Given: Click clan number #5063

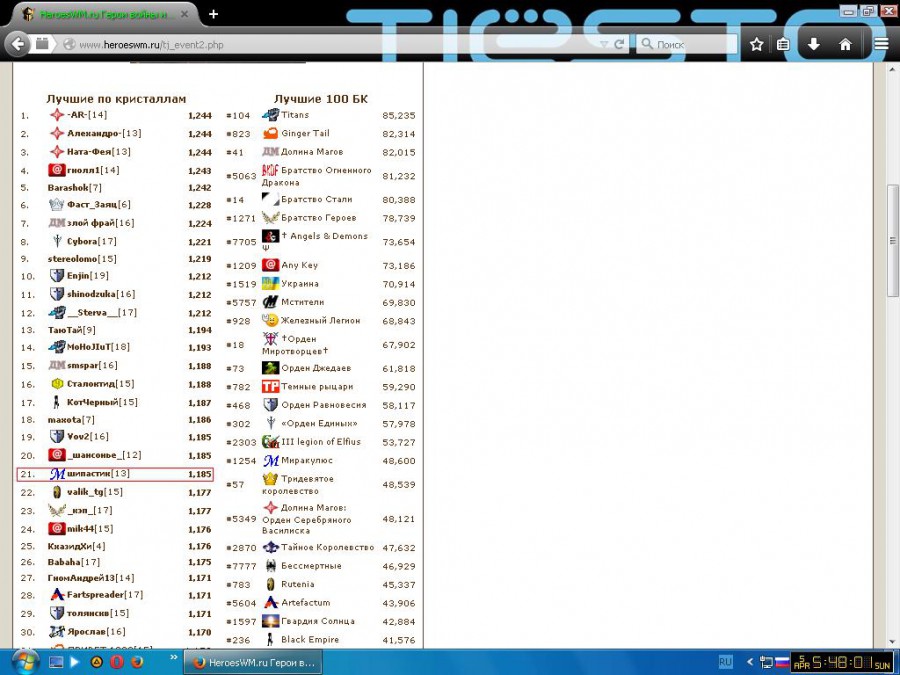Looking at the screenshot, I should pyautogui.click(x=241, y=176).
